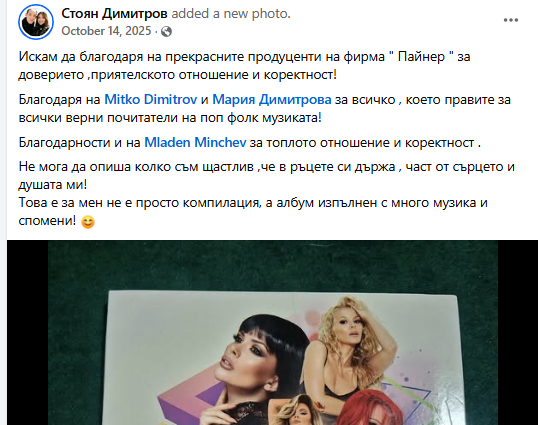Image resolution: width=538 pixels, height=425 pixels.
Task: Click the paragraph mentioning "Пайнер"
Action: pyautogui.click(x=244, y=66)
